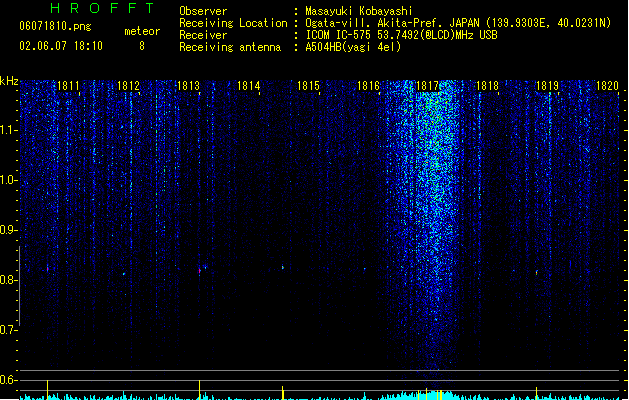Viewport: 629px width, 400px height.
Task: Click the red echo dot below 1813
Action: tap(200, 271)
